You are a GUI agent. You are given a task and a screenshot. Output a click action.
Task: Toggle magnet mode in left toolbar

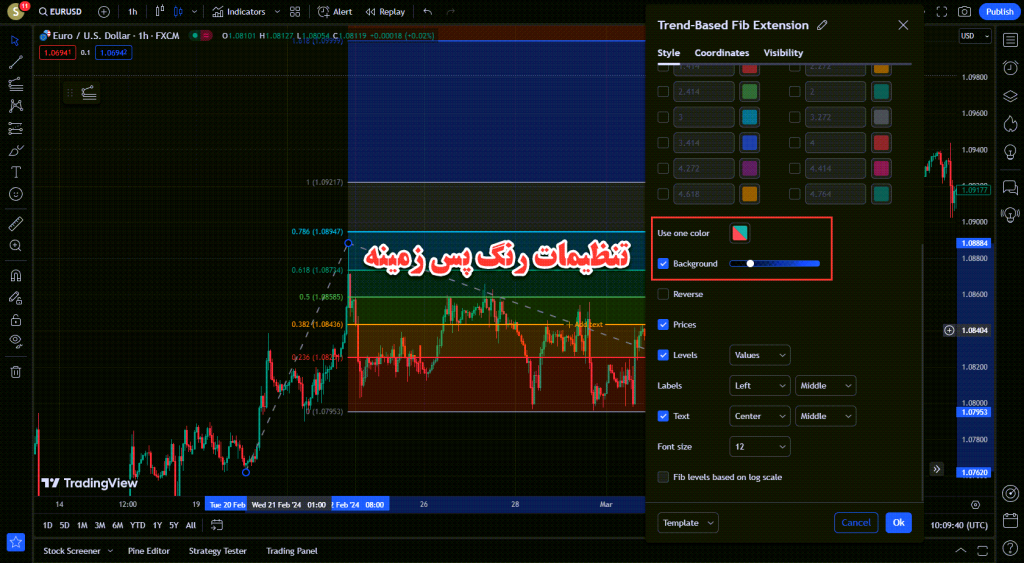click(16, 276)
